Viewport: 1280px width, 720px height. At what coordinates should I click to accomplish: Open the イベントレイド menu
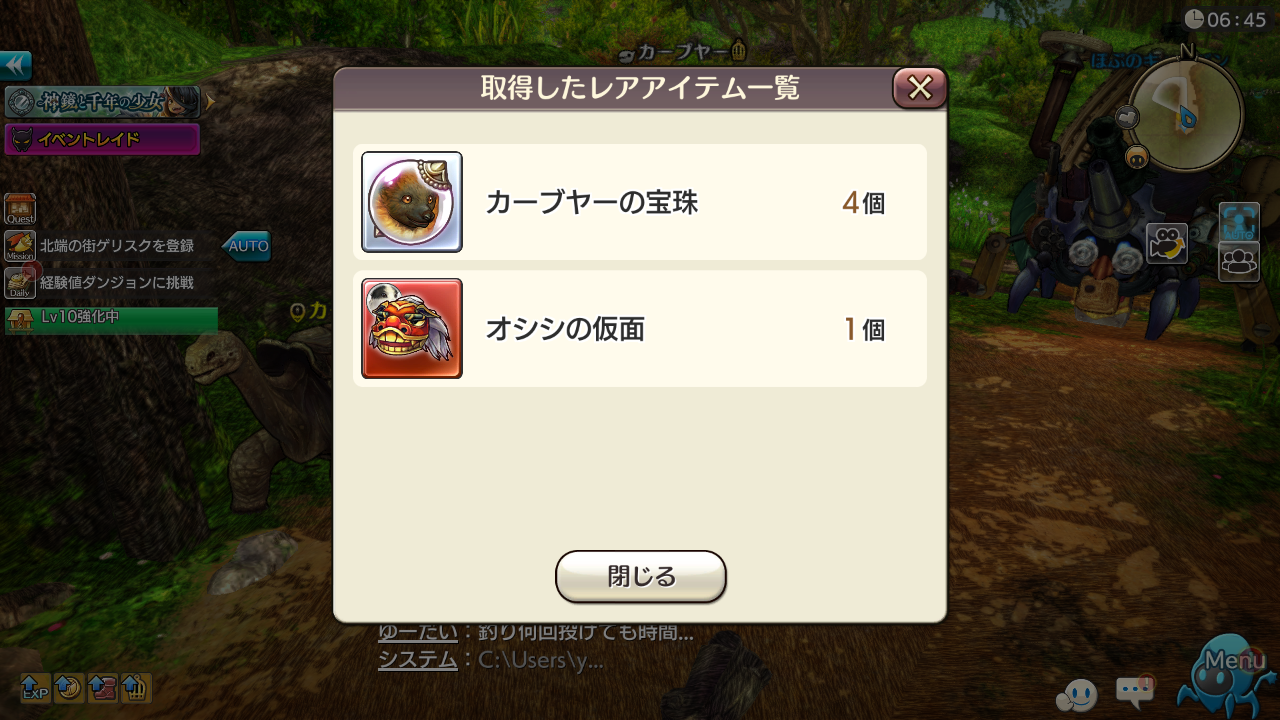click(102, 139)
